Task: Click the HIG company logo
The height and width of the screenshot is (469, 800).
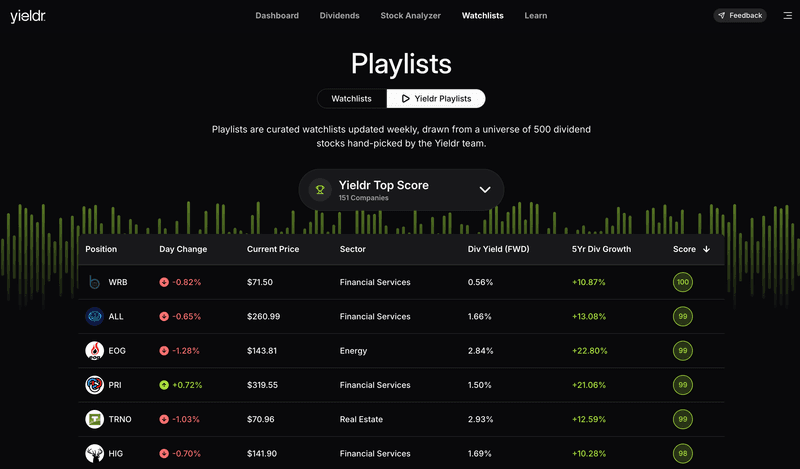Action: click(x=94, y=453)
